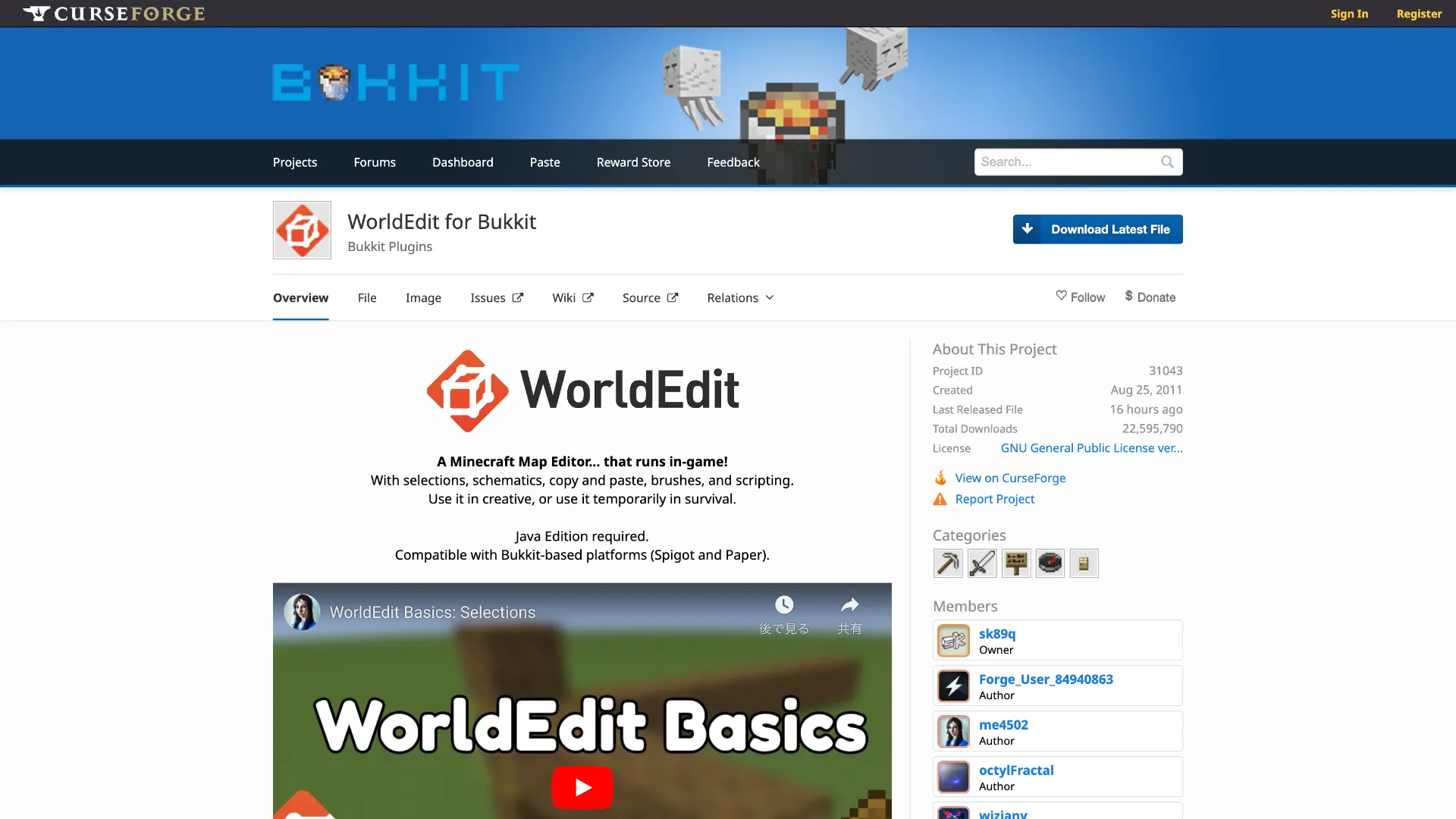Click the Follow button
Image resolution: width=1456 pixels, height=819 pixels.
1080,297
